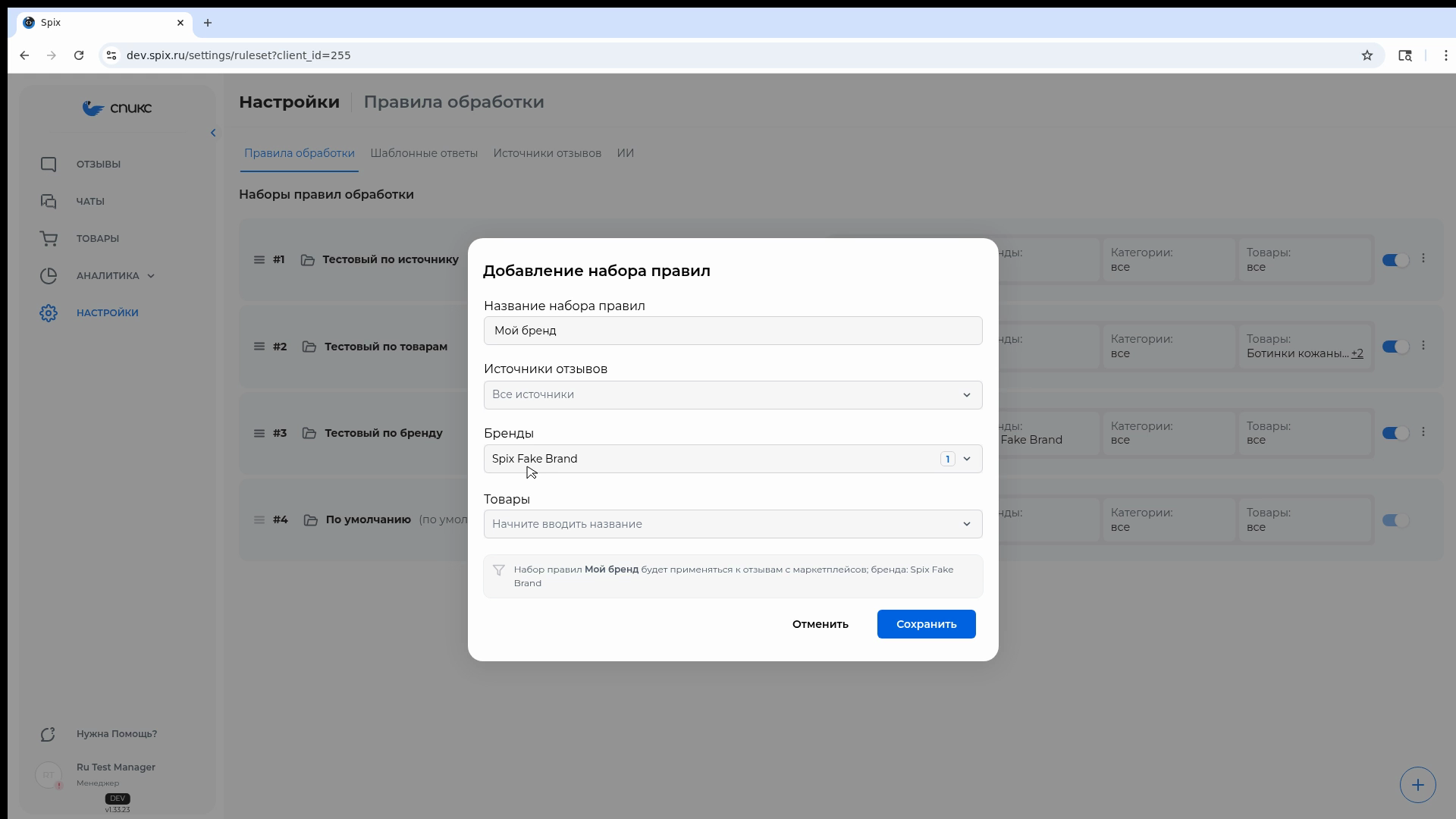Click the Сохранить button
The height and width of the screenshot is (819, 1456).
click(926, 624)
